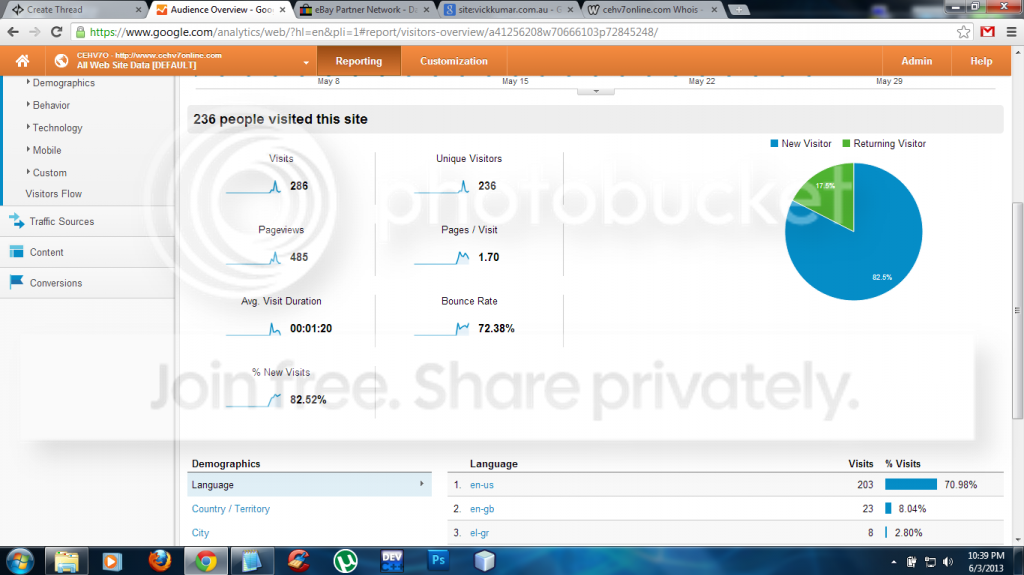
Task: Expand the Behavior sidebar item
Action: [x=51, y=105]
